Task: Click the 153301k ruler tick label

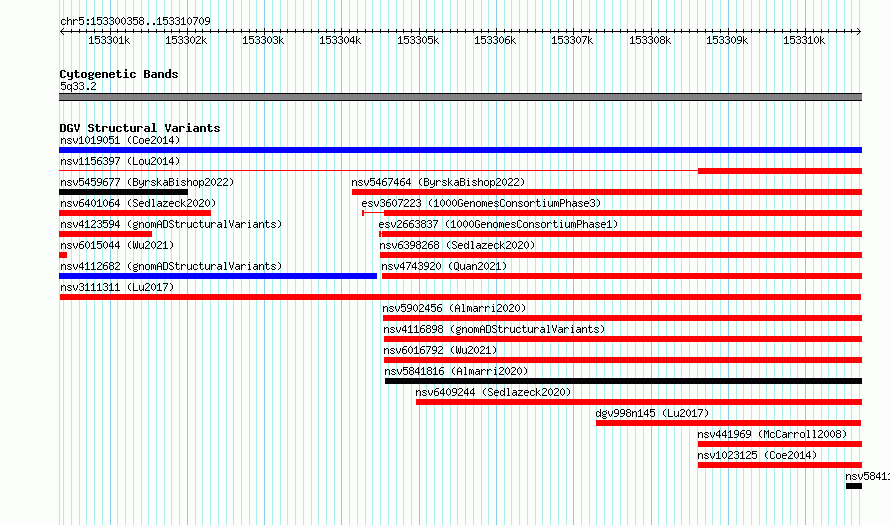Action: 109,40
